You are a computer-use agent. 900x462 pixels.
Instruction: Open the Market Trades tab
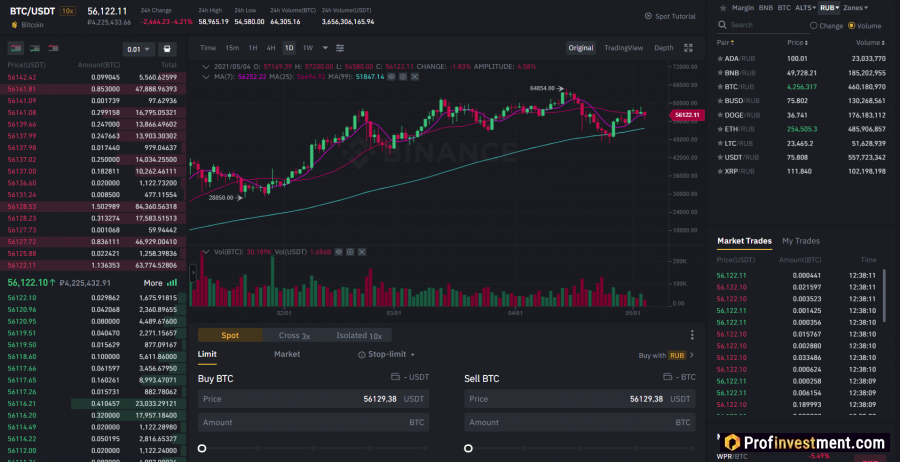click(x=744, y=241)
